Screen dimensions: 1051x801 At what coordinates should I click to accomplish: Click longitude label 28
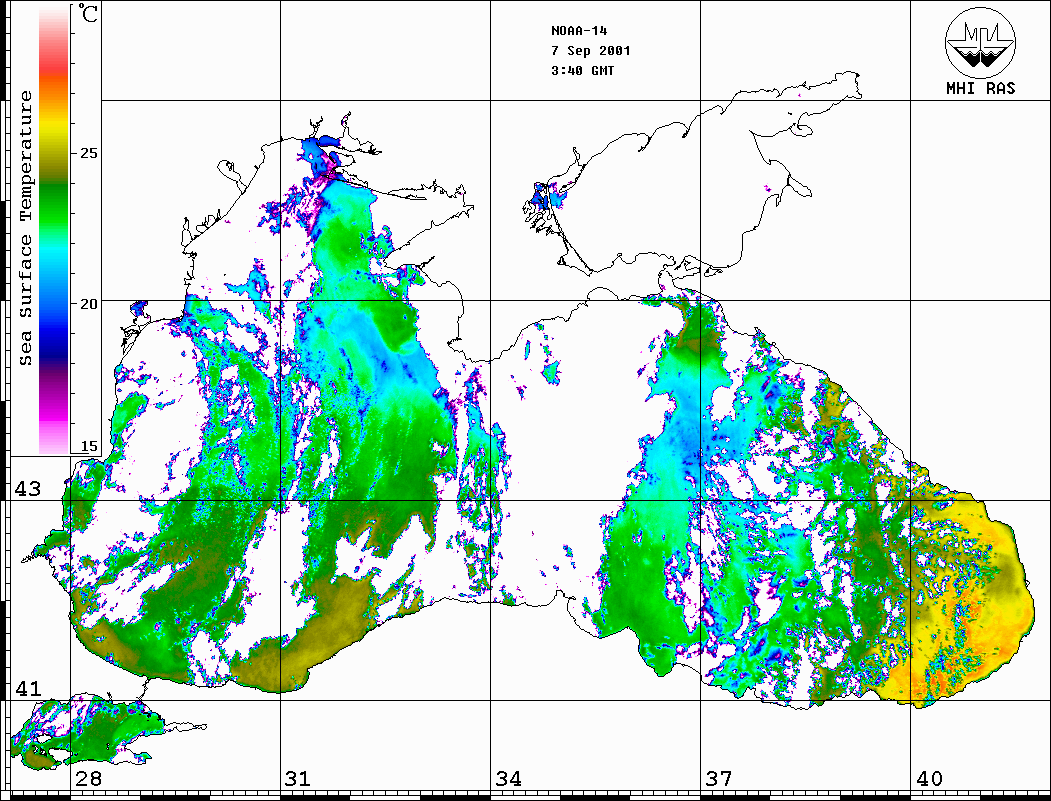point(88,778)
